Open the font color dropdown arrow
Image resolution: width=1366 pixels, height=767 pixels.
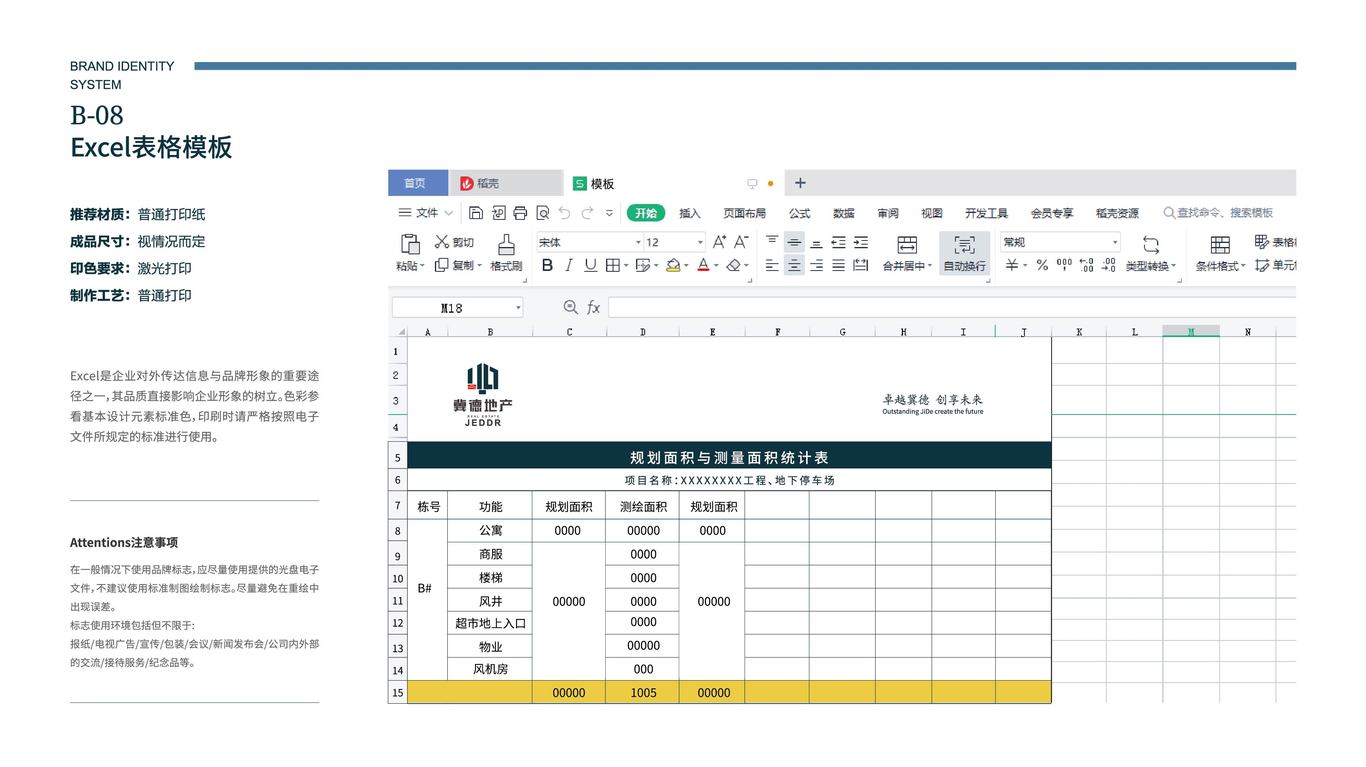coord(716,266)
